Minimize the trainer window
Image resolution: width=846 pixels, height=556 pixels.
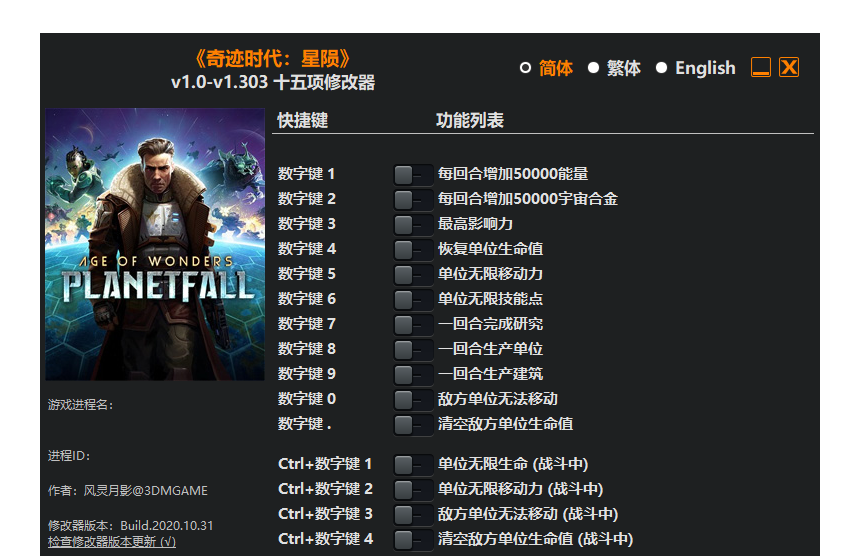coord(761,67)
